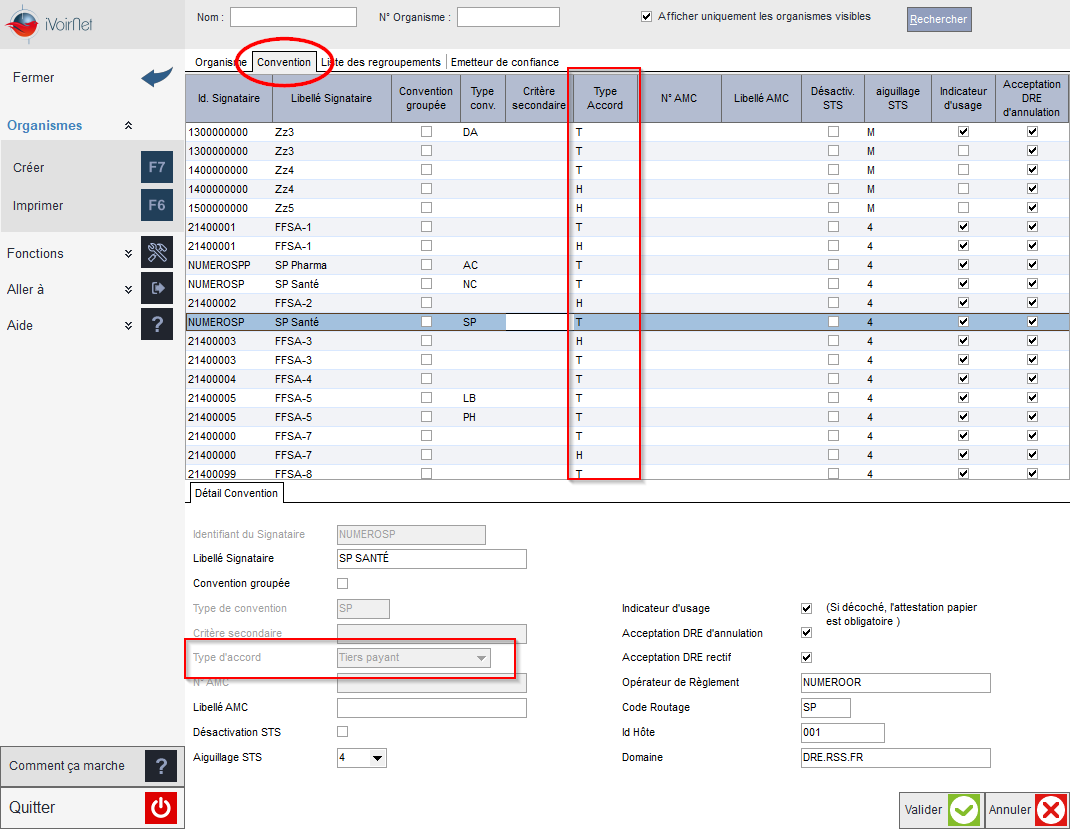Open the Type d'accord combo box
This screenshot has width=1070, height=829.
pos(414,658)
